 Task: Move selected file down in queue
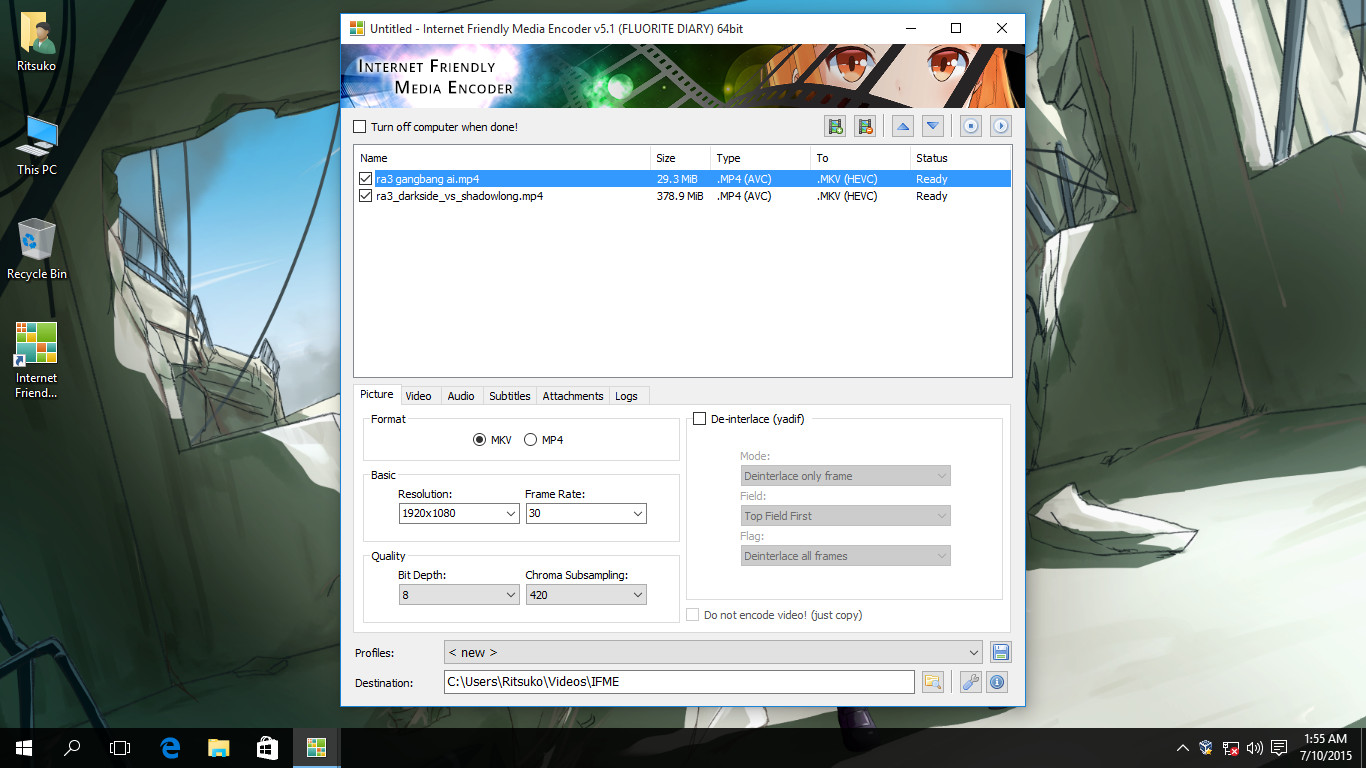pyautogui.click(x=933, y=126)
